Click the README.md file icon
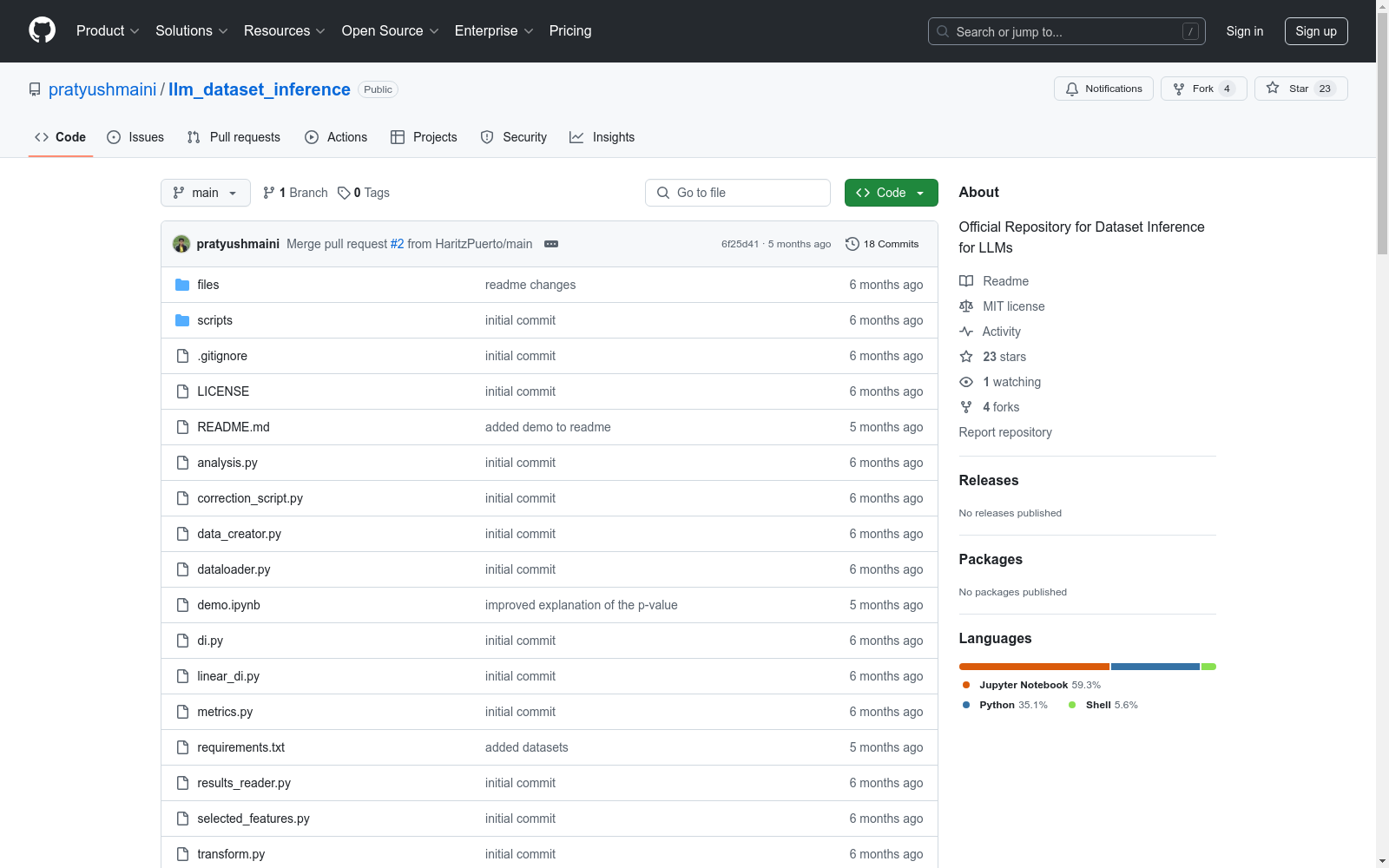 (x=182, y=427)
